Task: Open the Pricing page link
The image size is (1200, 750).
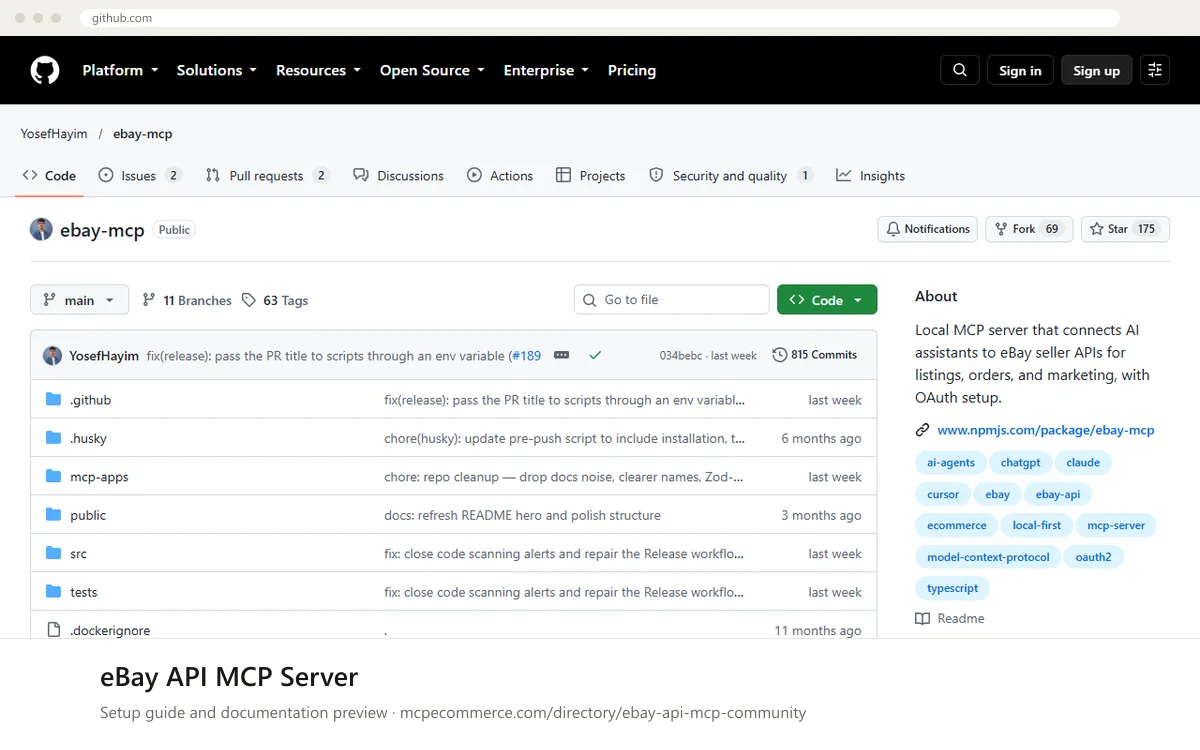Action: pos(632,70)
